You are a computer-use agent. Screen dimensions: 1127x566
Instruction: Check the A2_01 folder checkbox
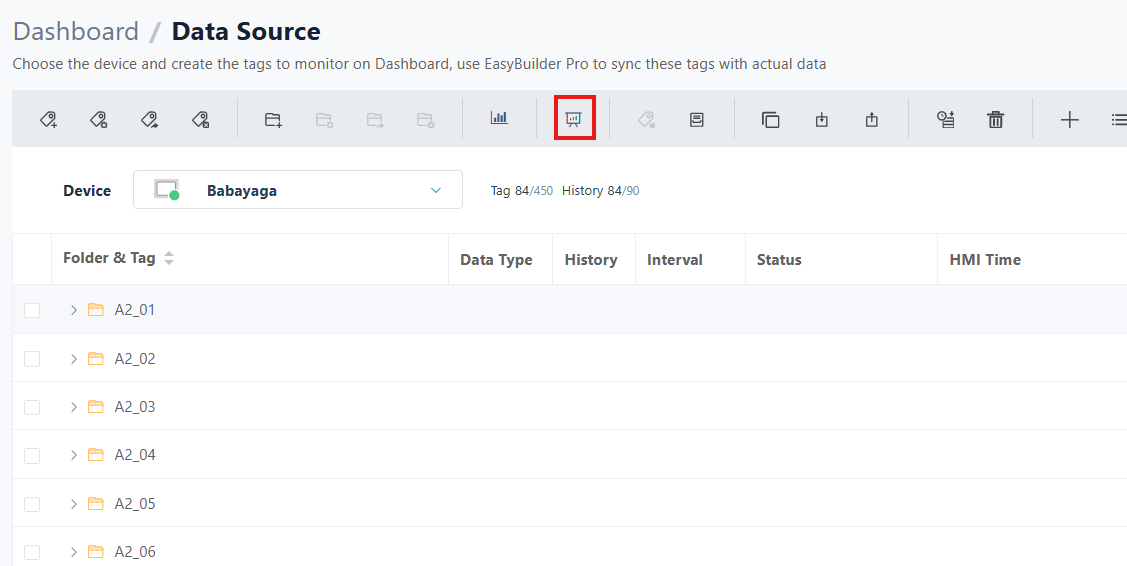pyautogui.click(x=32, y=310)
